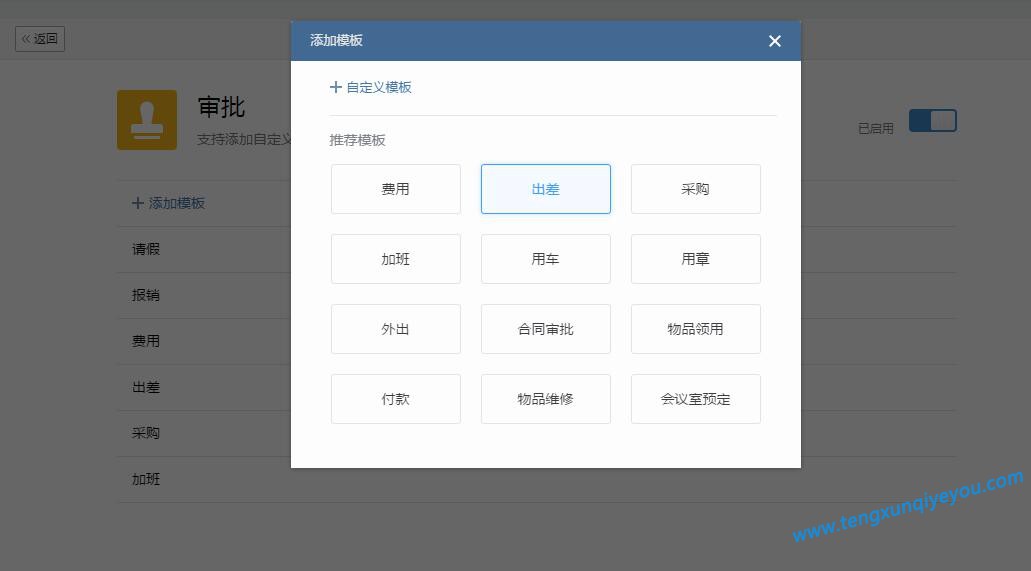Open the 报销 row in background list
This screenshot has height=571, width=1031.
click(204, 295)
